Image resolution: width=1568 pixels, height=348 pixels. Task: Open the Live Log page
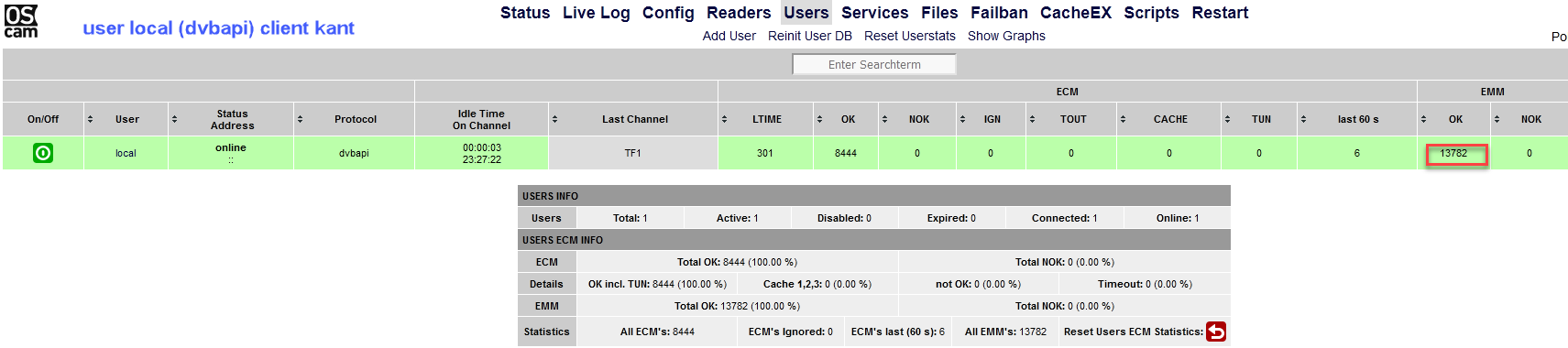pyautogui.click(x=597, y=13)
